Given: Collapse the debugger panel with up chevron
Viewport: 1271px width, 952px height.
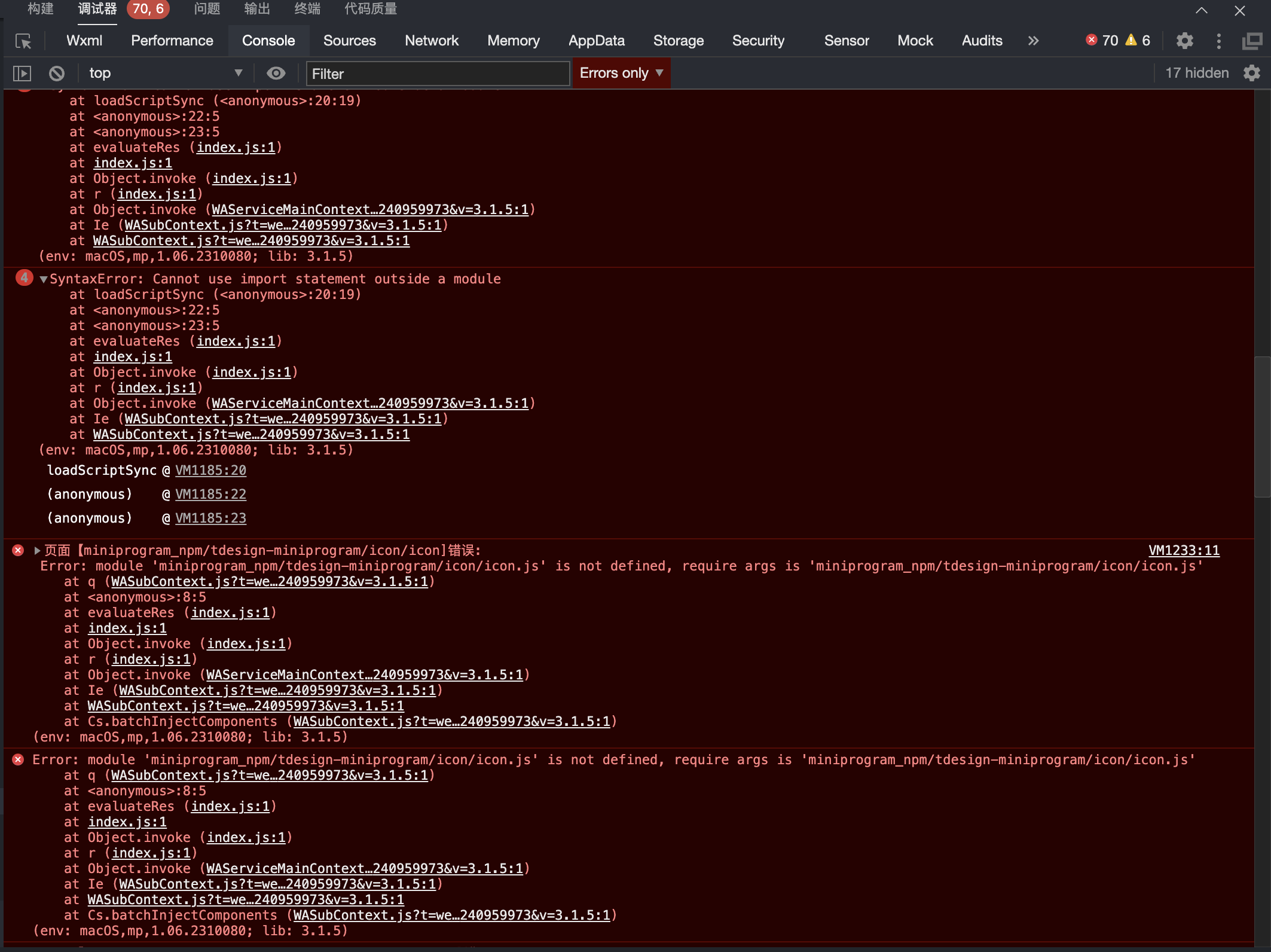Looking at the screenshot, I should pos(1202,10).
